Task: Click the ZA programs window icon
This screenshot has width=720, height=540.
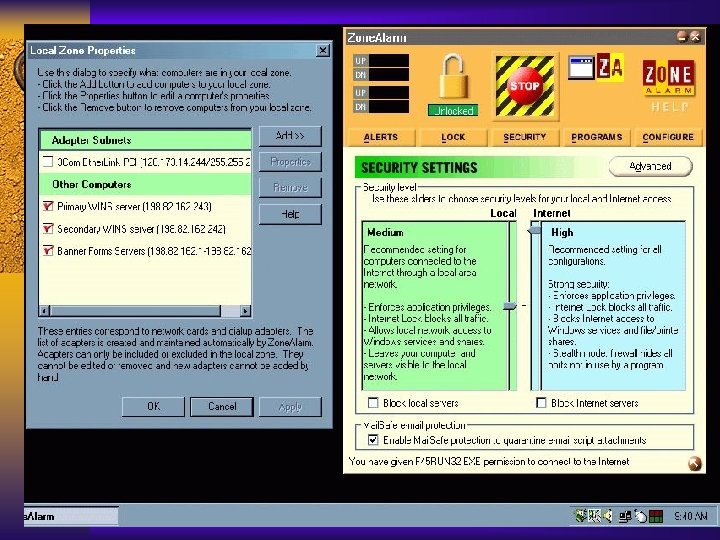Action: tap(596, 68)
